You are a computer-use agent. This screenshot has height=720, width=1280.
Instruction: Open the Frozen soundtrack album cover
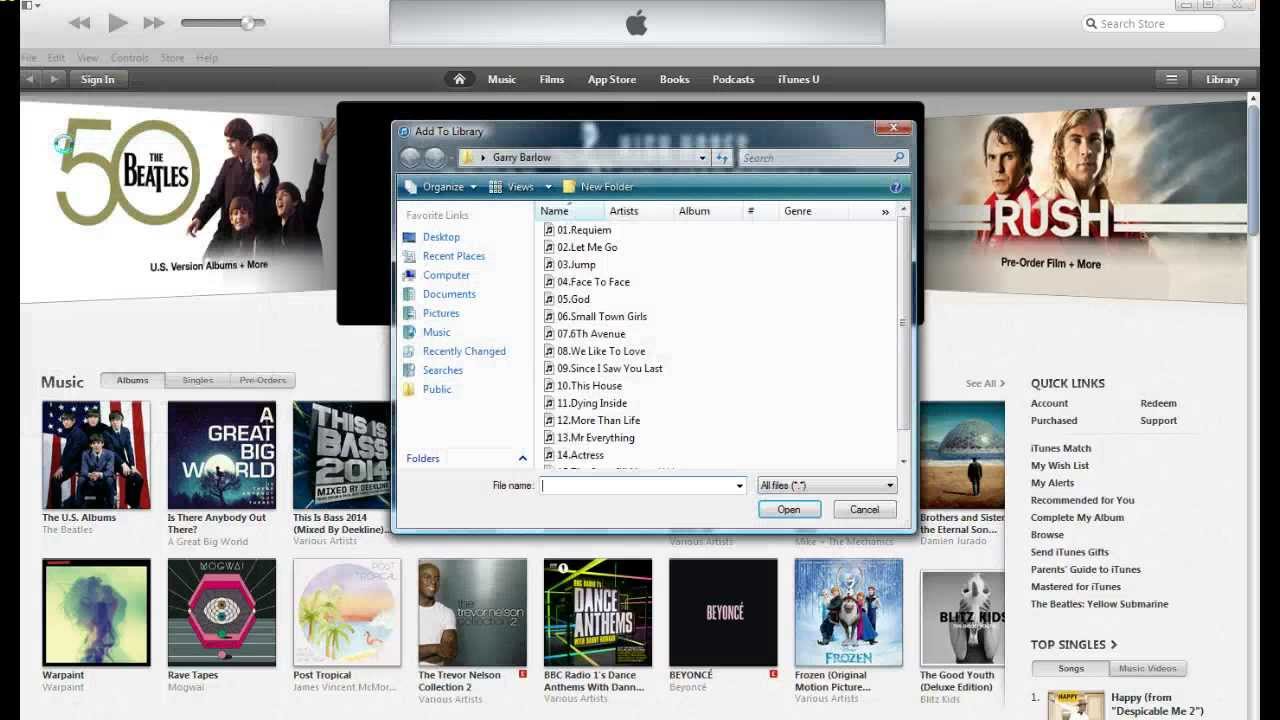tap(849, 613)
